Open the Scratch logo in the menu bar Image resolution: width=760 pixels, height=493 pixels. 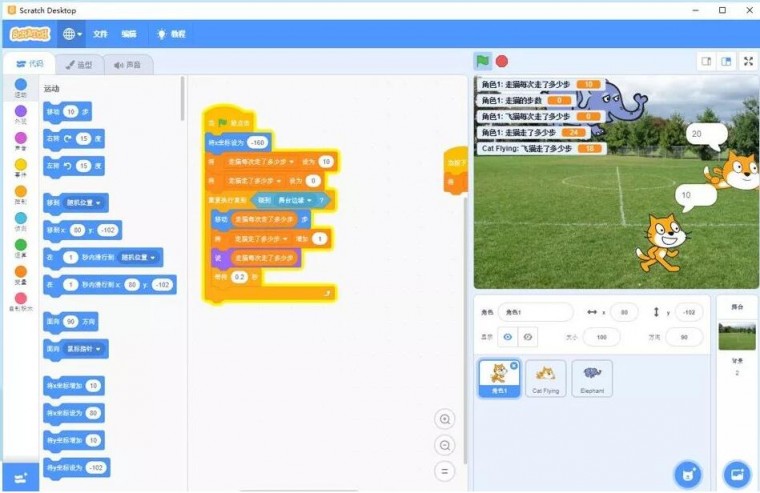click(x=30, y=34)
